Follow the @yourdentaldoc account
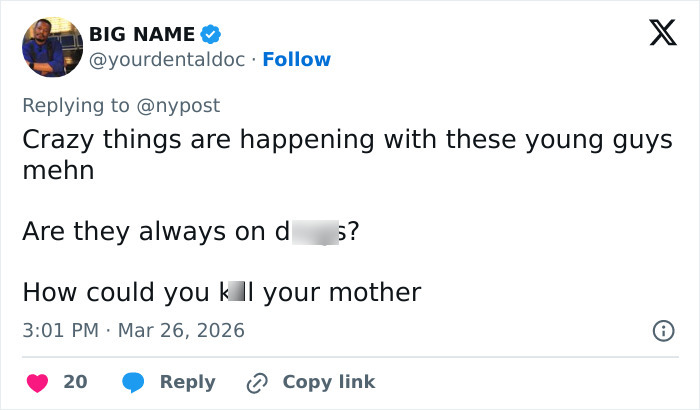Image resolution: width=700 pixels, height=410 pixels. click(296, 60)
